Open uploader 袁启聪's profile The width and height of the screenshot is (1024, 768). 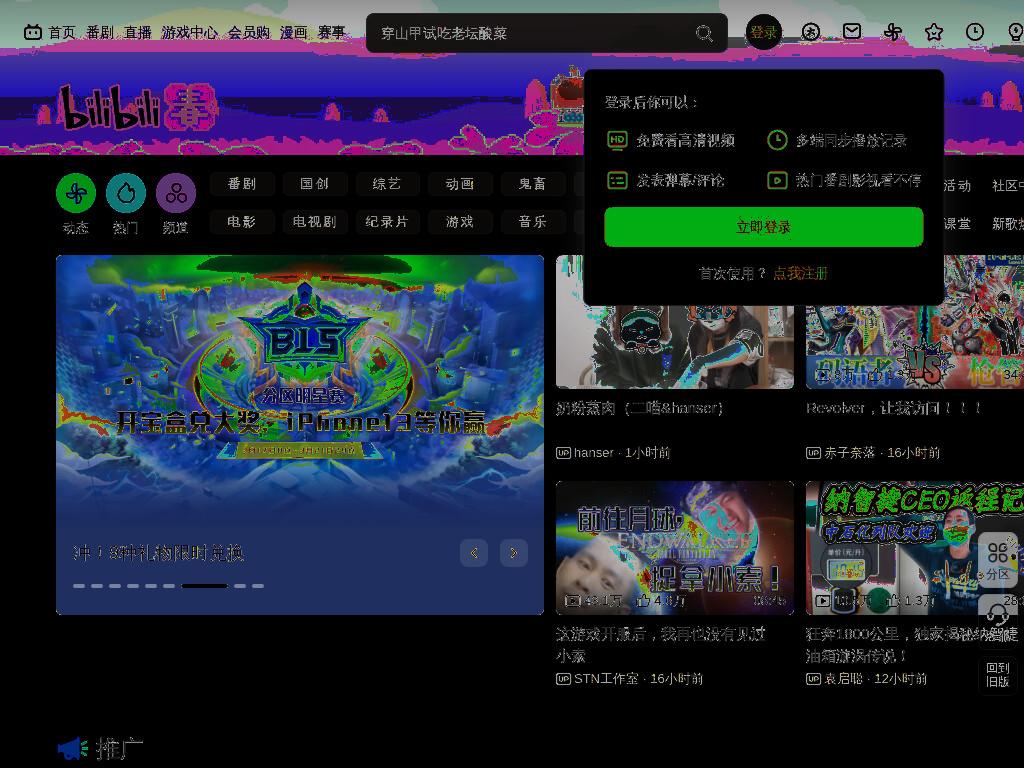[x=843, y=679]
